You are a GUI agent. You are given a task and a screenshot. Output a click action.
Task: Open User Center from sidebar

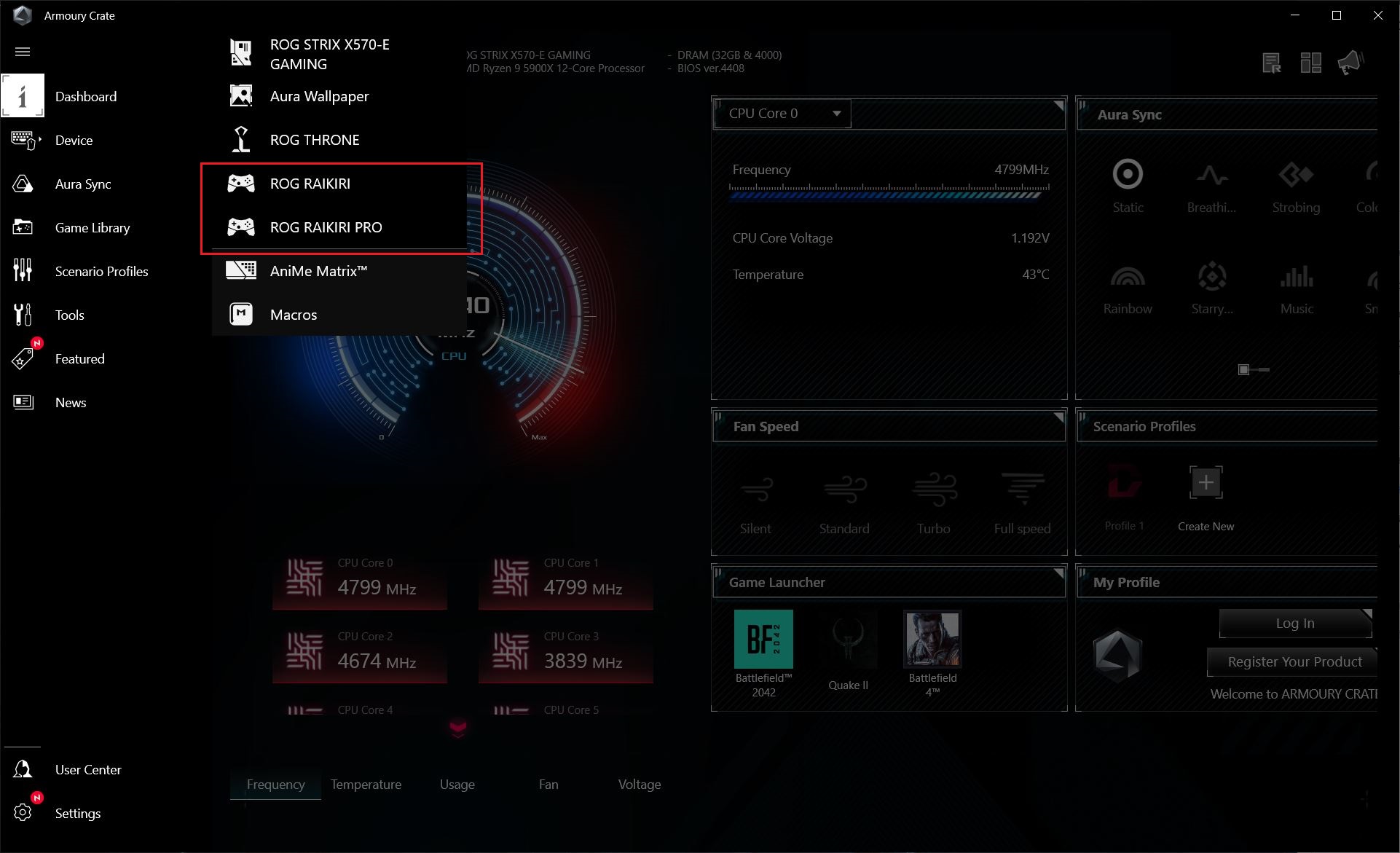88,769
